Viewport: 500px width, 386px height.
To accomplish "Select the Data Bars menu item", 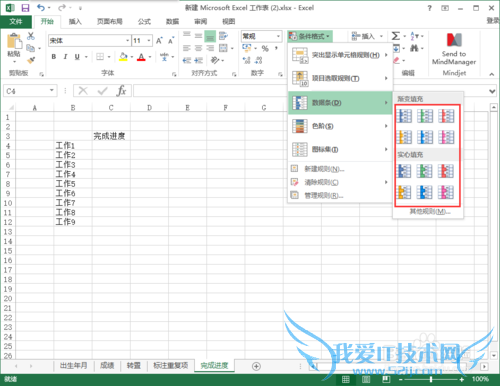I will tap(340, 103).
